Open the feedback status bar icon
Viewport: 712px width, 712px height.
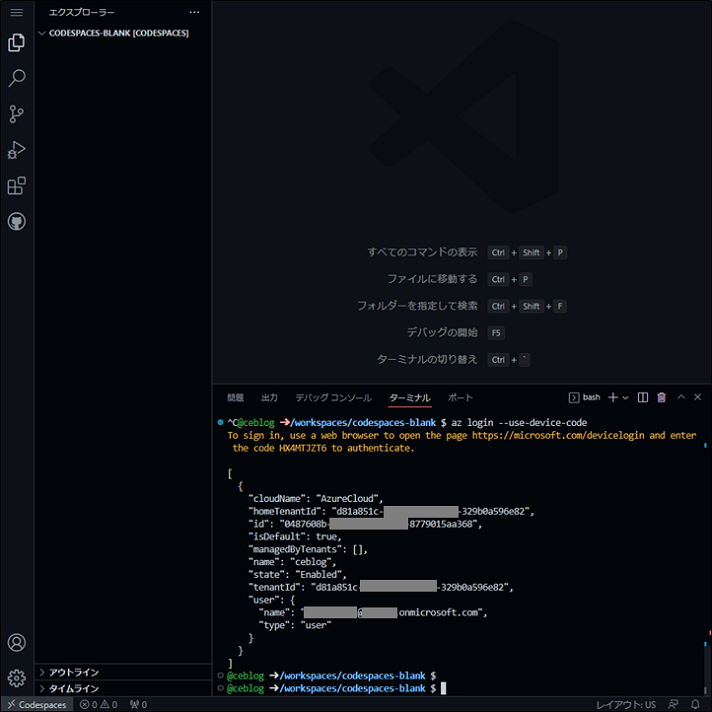click(x=674, y=704)
